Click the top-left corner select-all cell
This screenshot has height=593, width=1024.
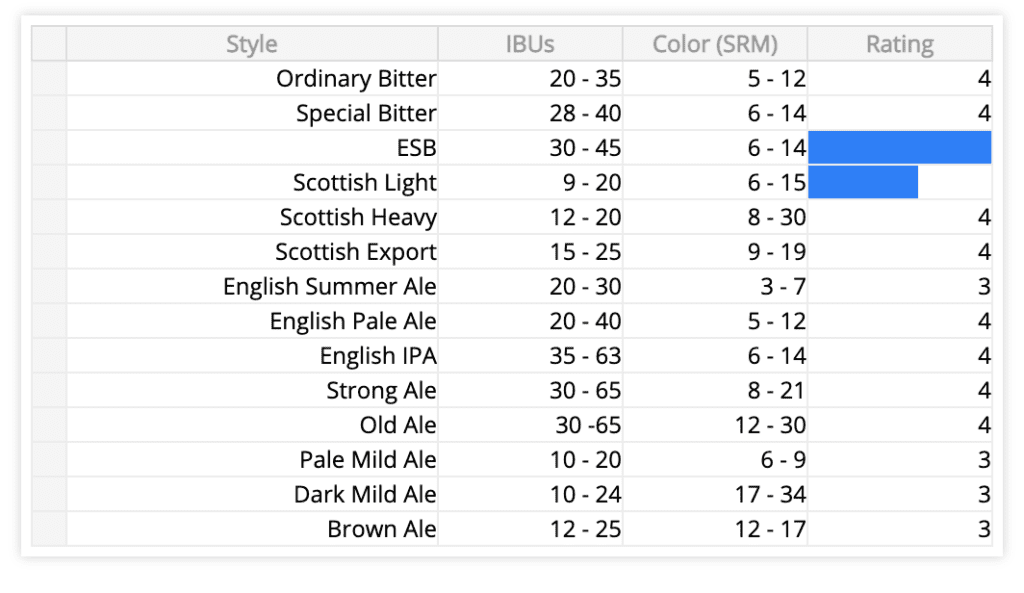click(x=49, y=44)
